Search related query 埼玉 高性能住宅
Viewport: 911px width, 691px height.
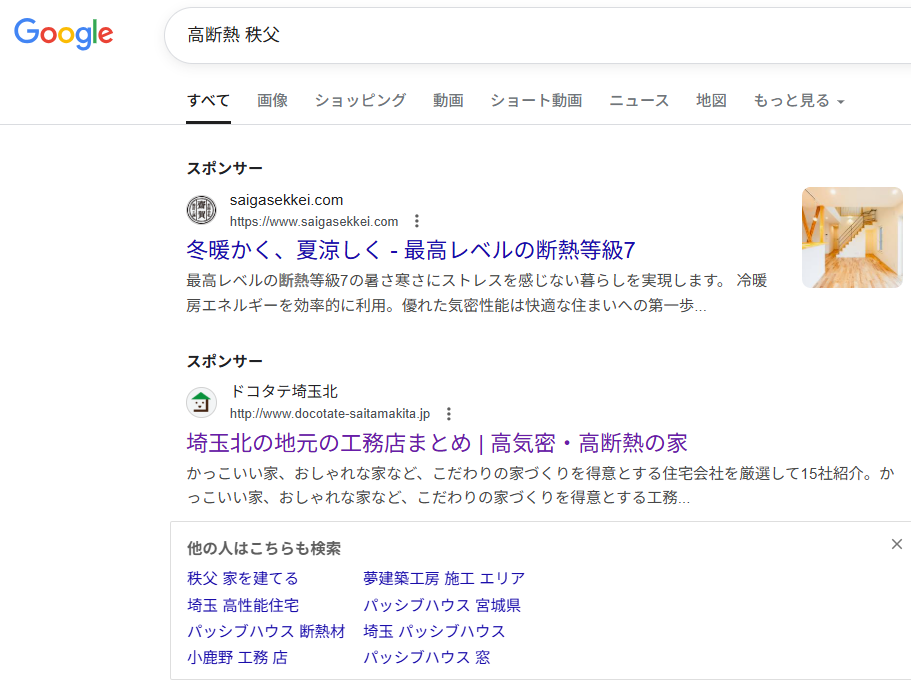coord(243,606)
